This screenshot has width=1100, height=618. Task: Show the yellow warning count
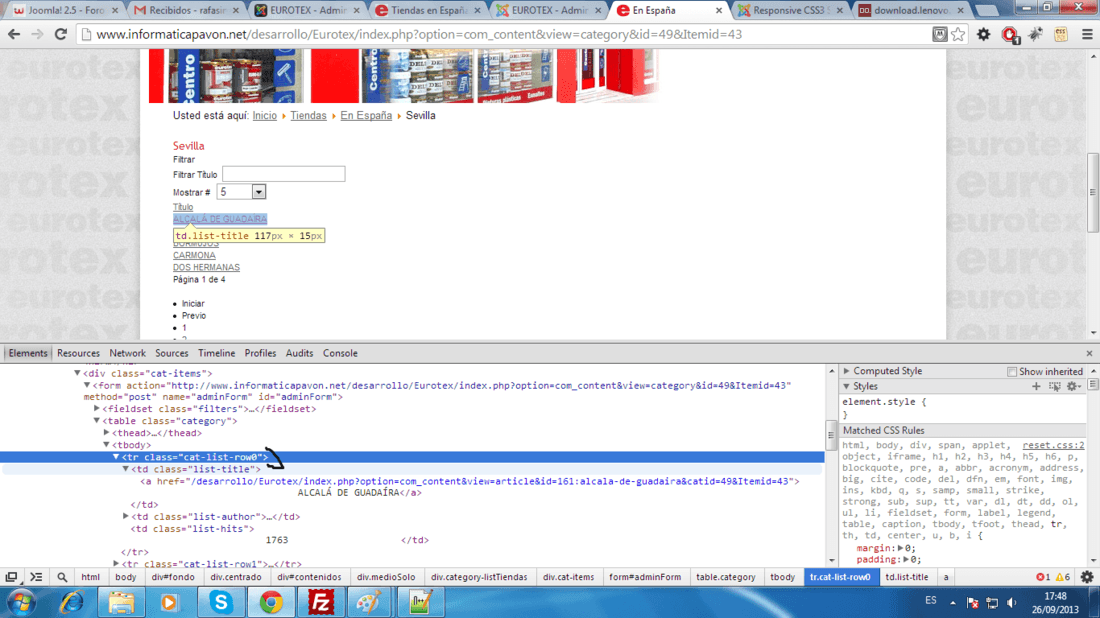click(x=1063, y=577)
